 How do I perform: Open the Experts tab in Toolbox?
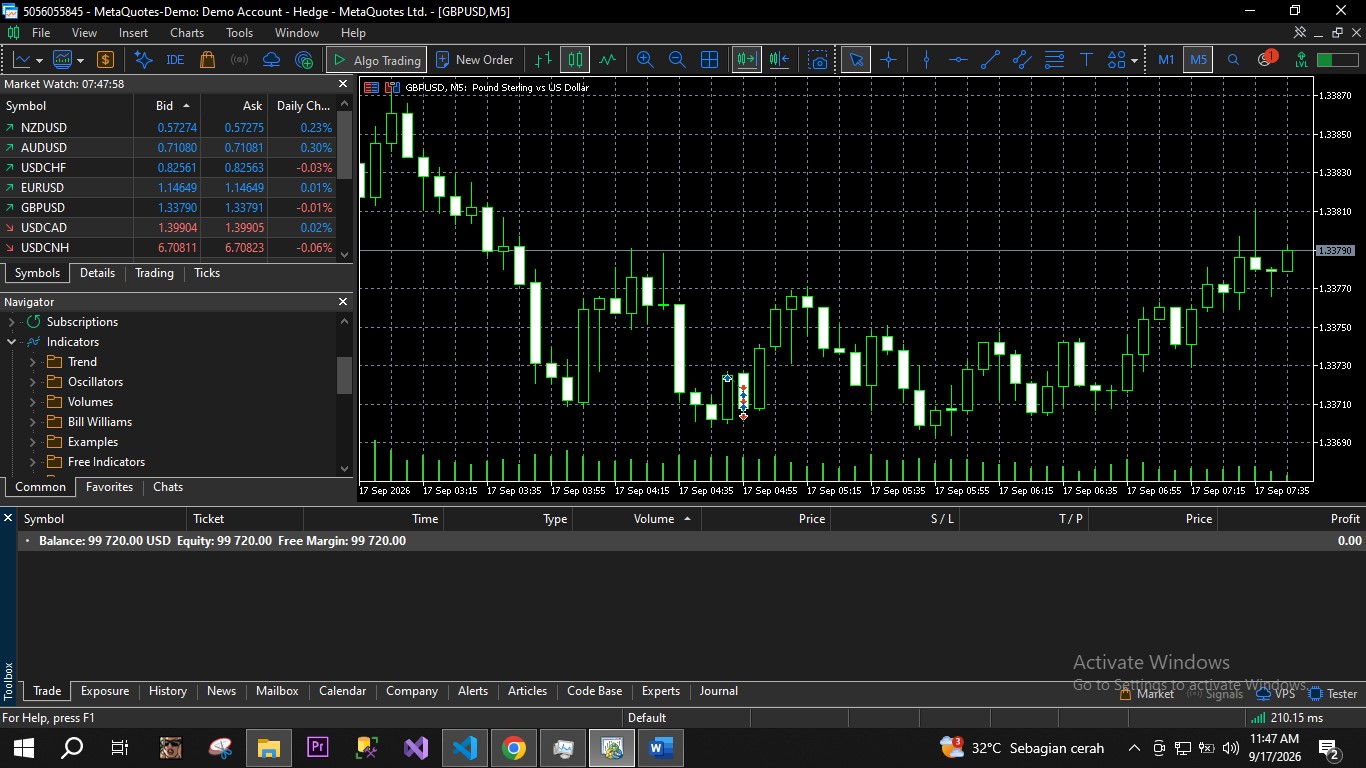click(x=660, y=691)
